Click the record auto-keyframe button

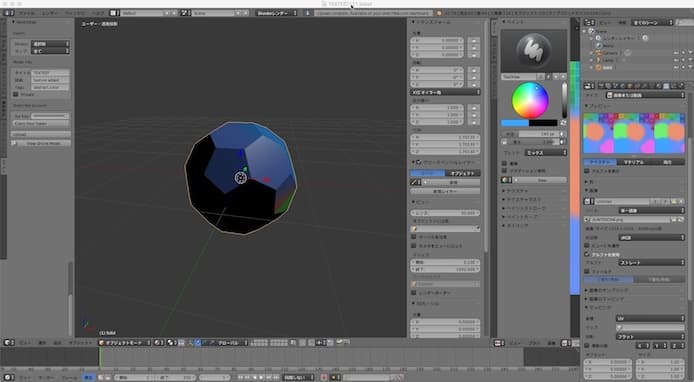[x=324, y=378]
